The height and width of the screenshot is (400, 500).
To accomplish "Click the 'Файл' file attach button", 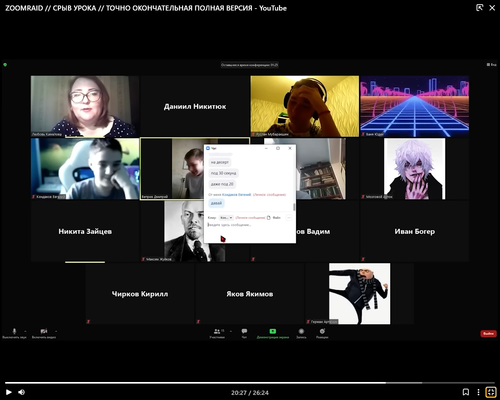I will coord(274,218).
